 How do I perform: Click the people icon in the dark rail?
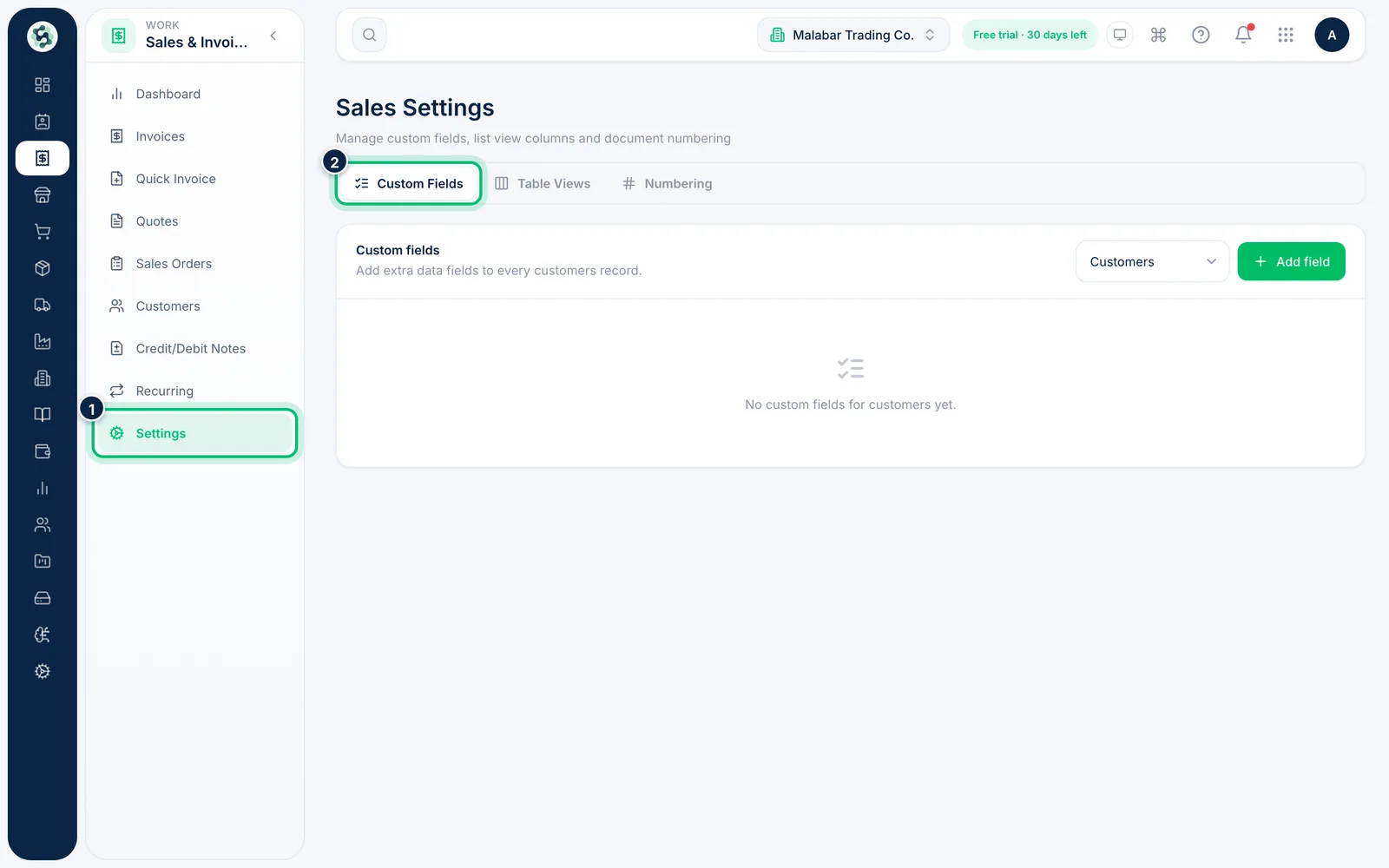[42, 525]
